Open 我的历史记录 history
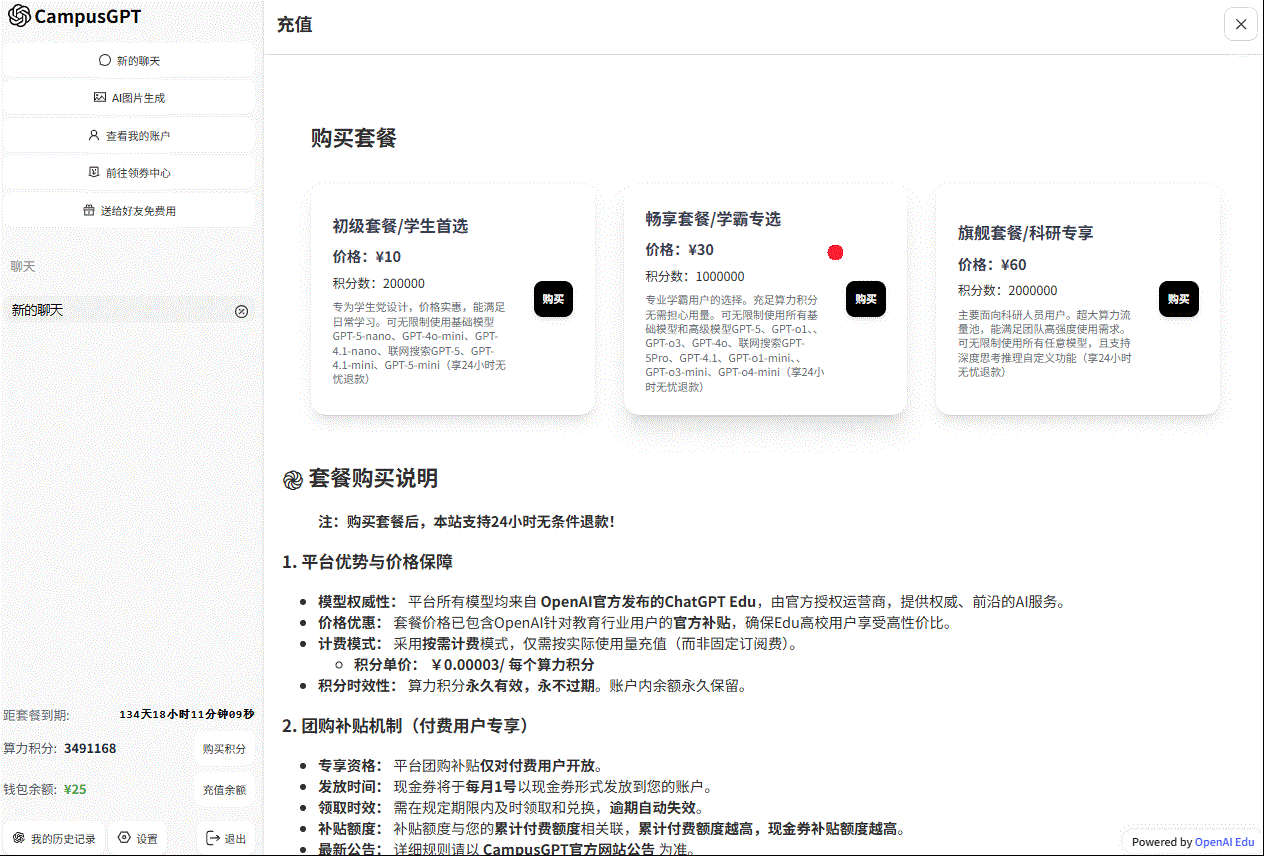Image resolution: width=1264 pixels, height=856 pixels. click(54, 839)
